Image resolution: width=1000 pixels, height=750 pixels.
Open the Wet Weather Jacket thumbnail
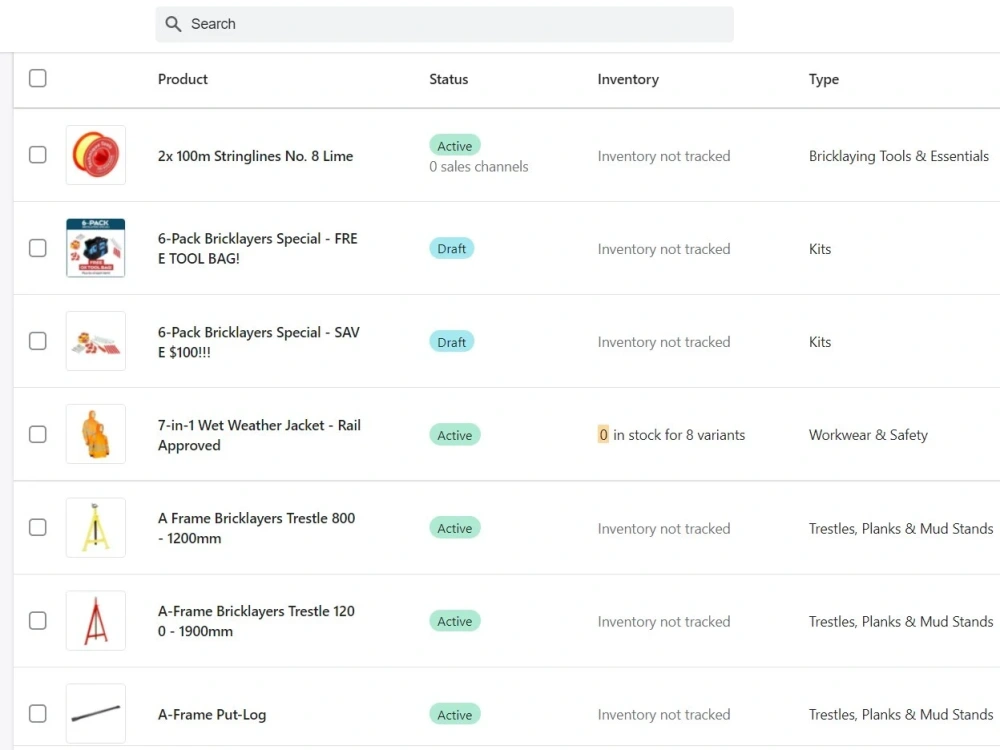(96, 434)
